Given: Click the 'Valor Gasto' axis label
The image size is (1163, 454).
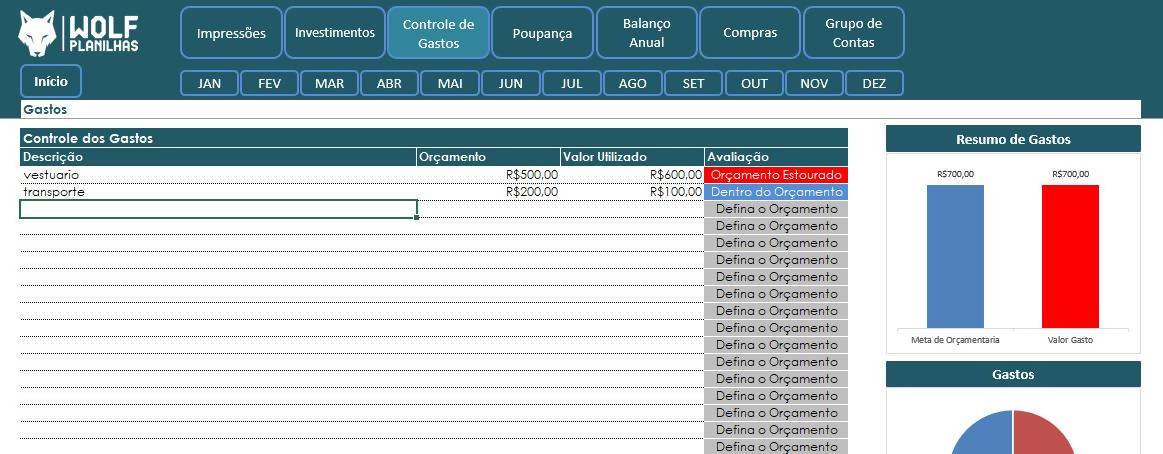Looking at the screenshot, I should (1070, 340).
